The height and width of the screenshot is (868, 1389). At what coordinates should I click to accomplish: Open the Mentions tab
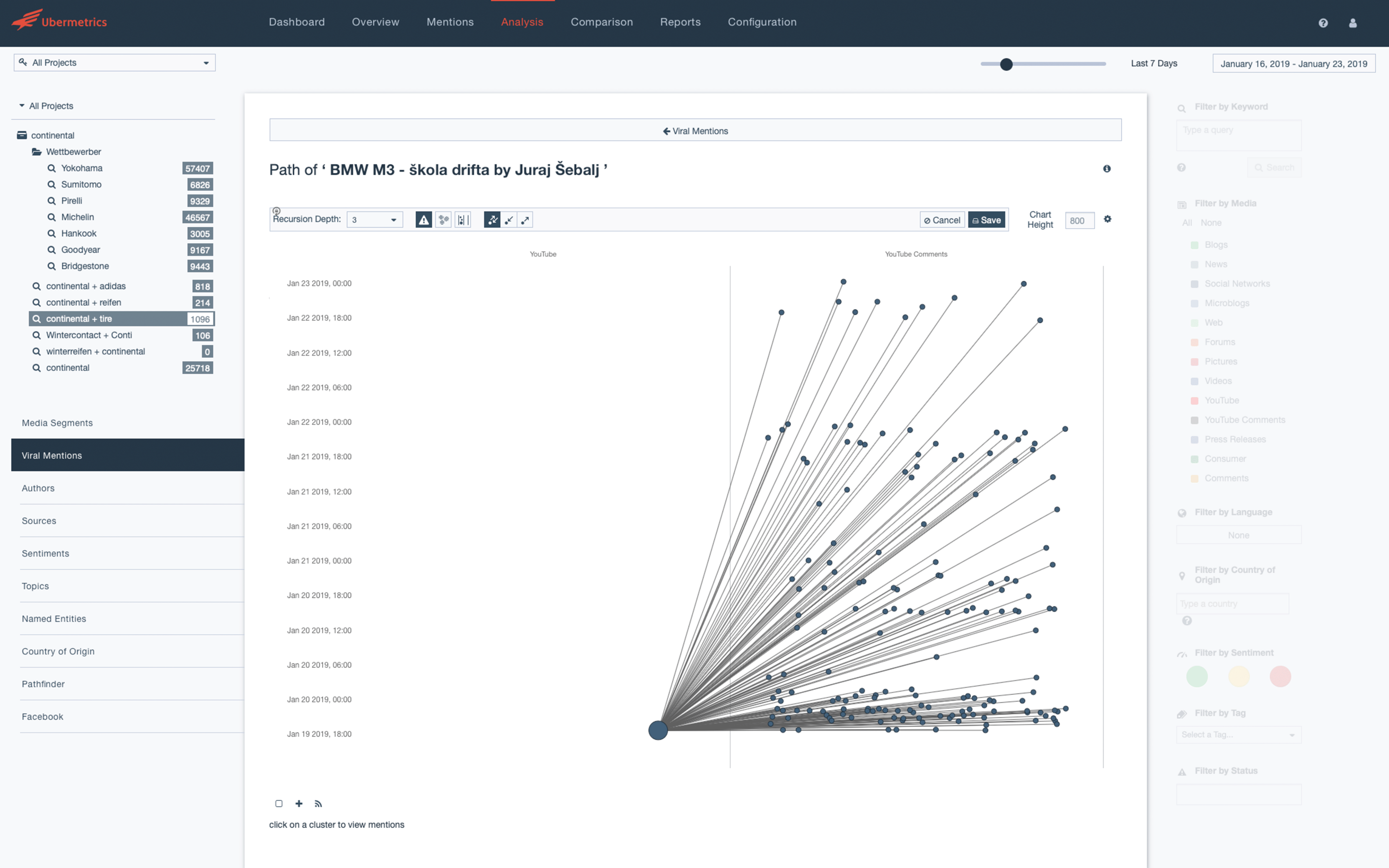pos(450,22)
